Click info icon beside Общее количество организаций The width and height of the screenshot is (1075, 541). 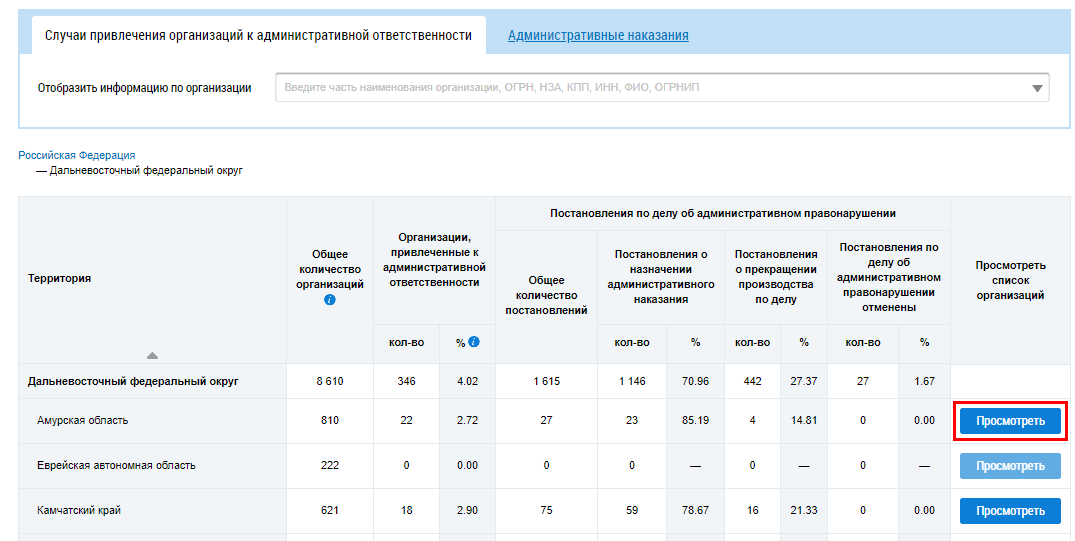[x=330, y=300]
